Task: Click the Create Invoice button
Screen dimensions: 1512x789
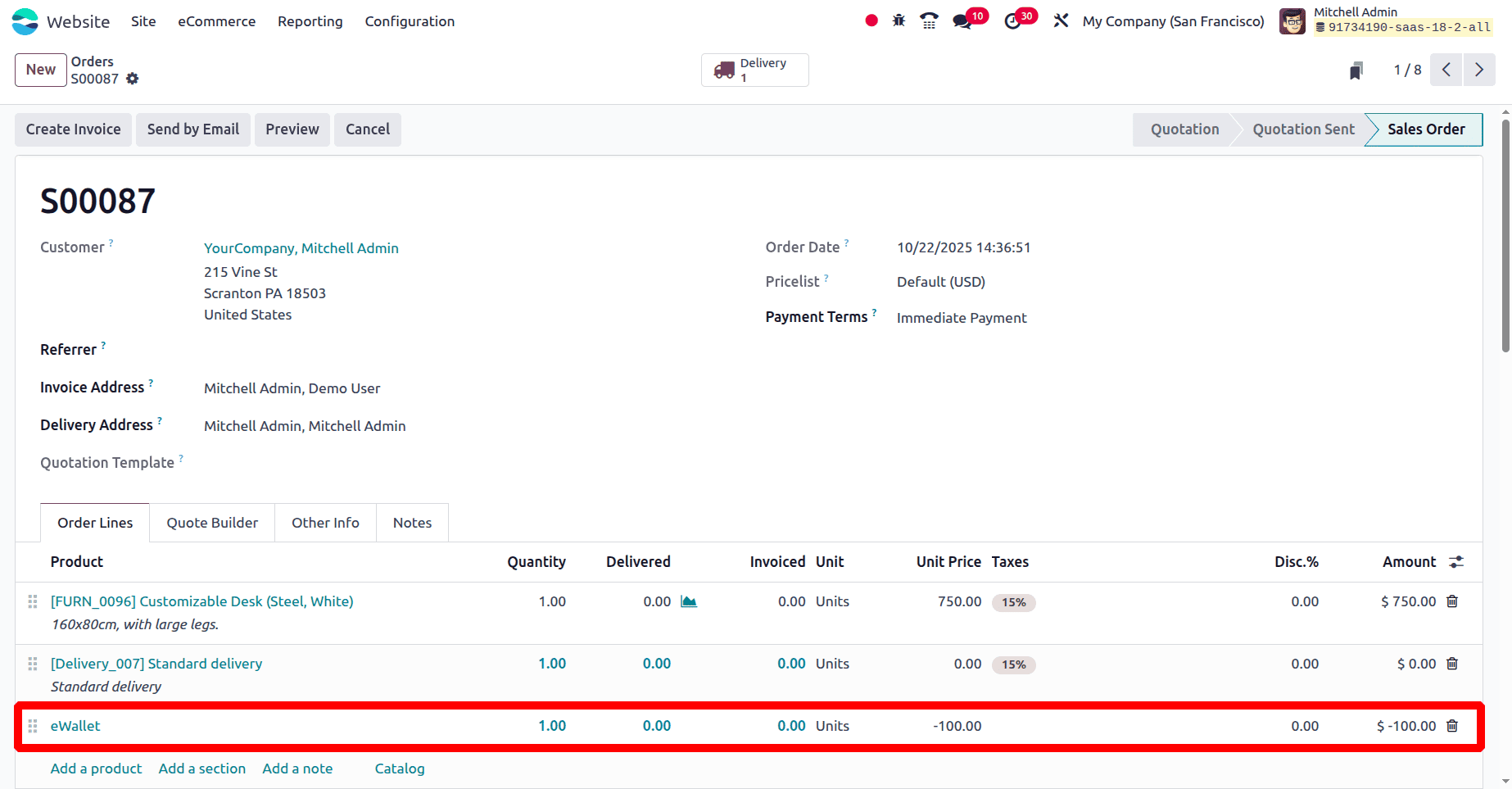Action: pyautogui.click(x=73, y=129)
